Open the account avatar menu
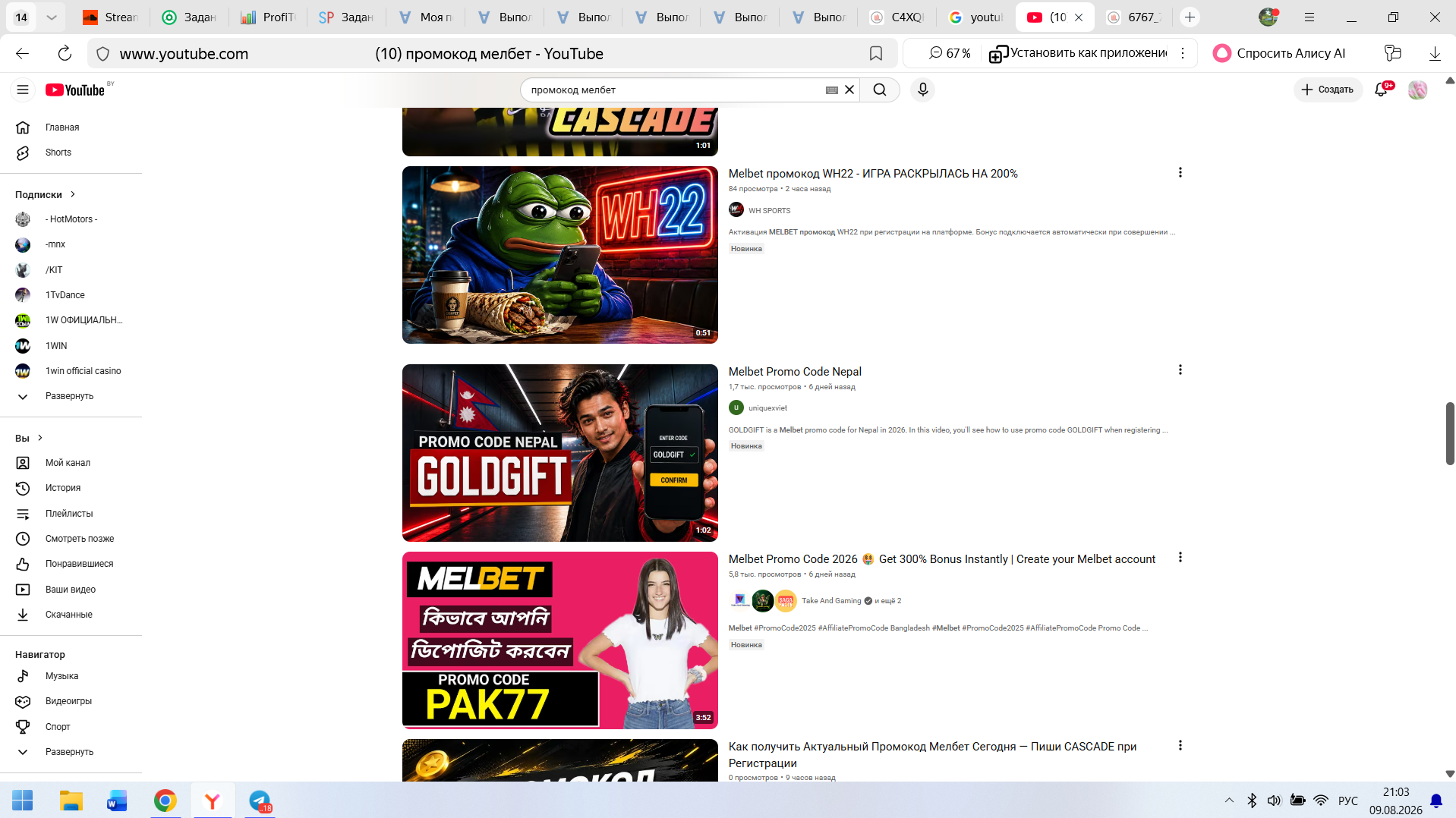The height and width of the screenshot is (818, 1456). pos(1417,90)
